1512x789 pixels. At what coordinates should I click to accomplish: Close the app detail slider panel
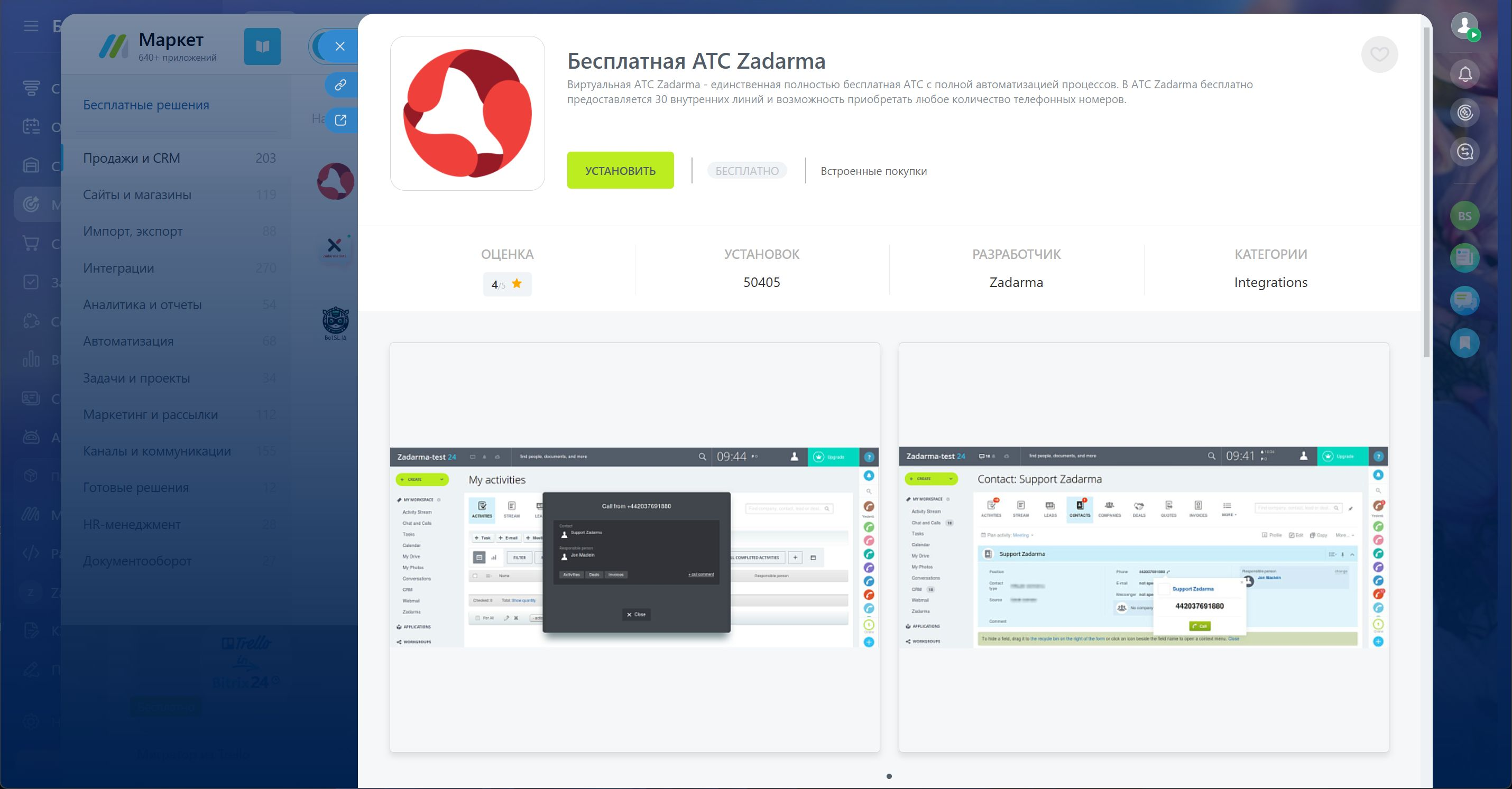[340, 47]
